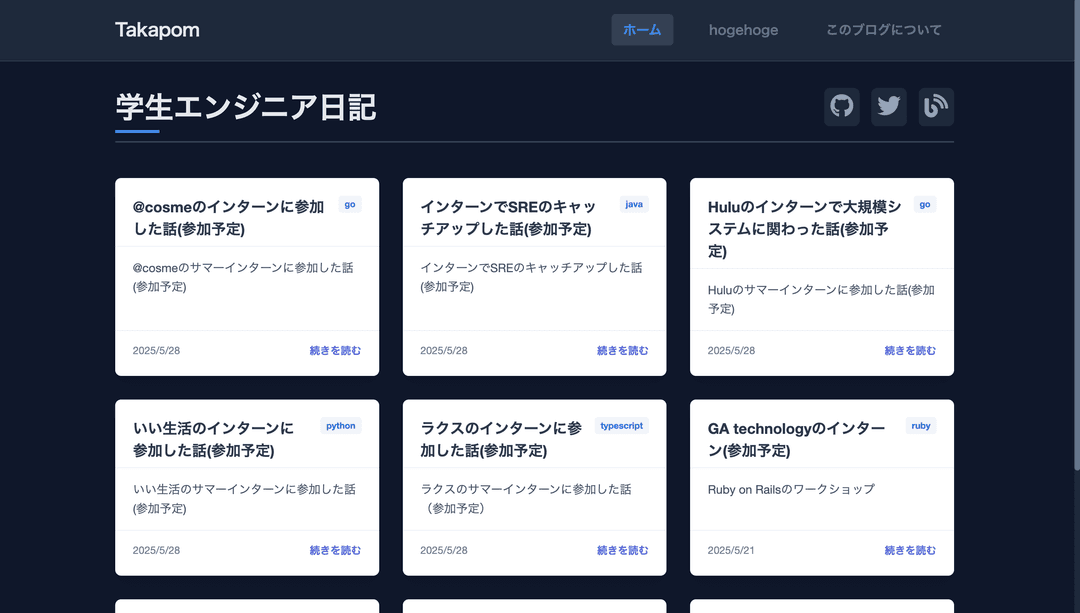Open the Hatena Blog icon
This screenshot has height=613, width=1080.
[936, 107]
